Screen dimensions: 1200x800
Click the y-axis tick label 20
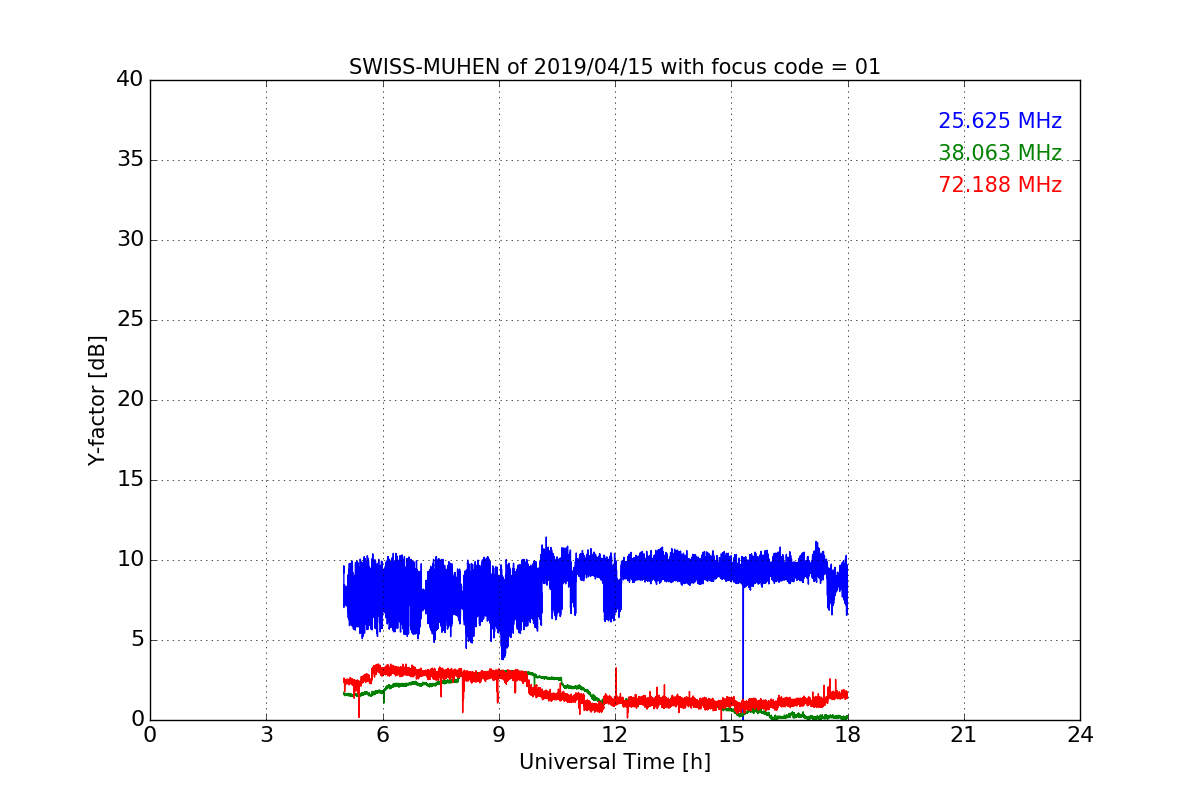(130, 400)
